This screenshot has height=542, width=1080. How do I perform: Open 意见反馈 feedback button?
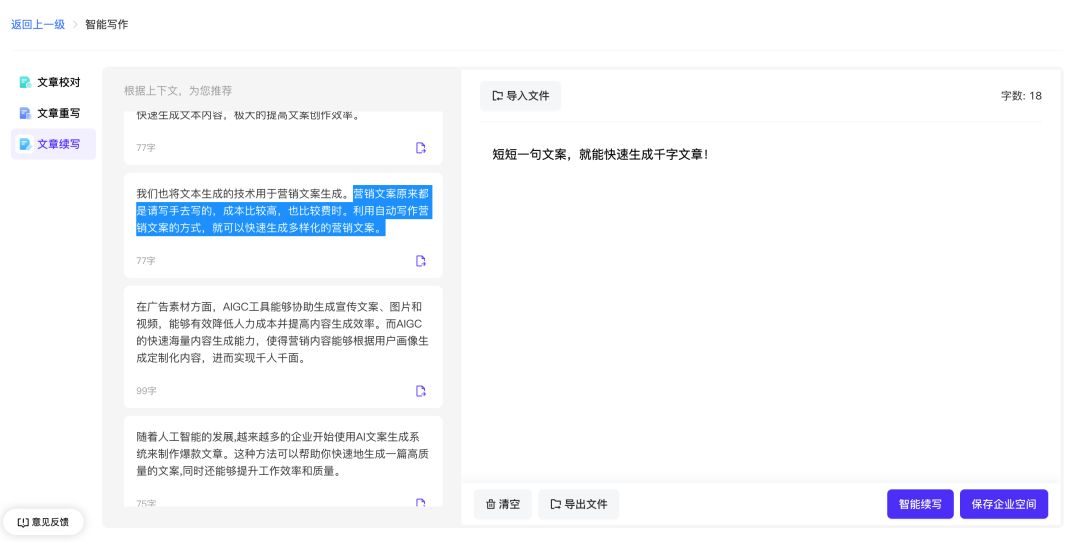(x=43, y=522)
